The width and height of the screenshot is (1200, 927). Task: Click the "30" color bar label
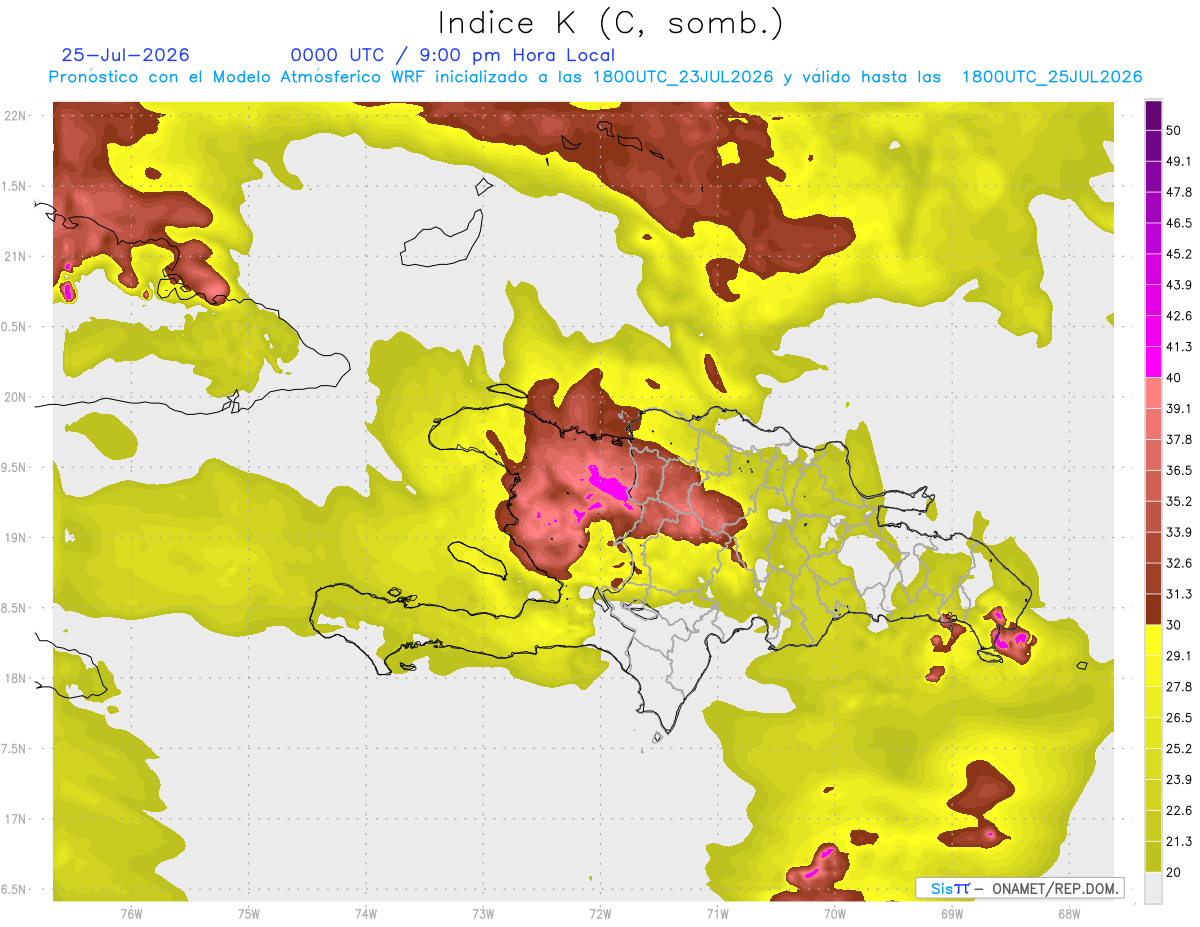1175,625
